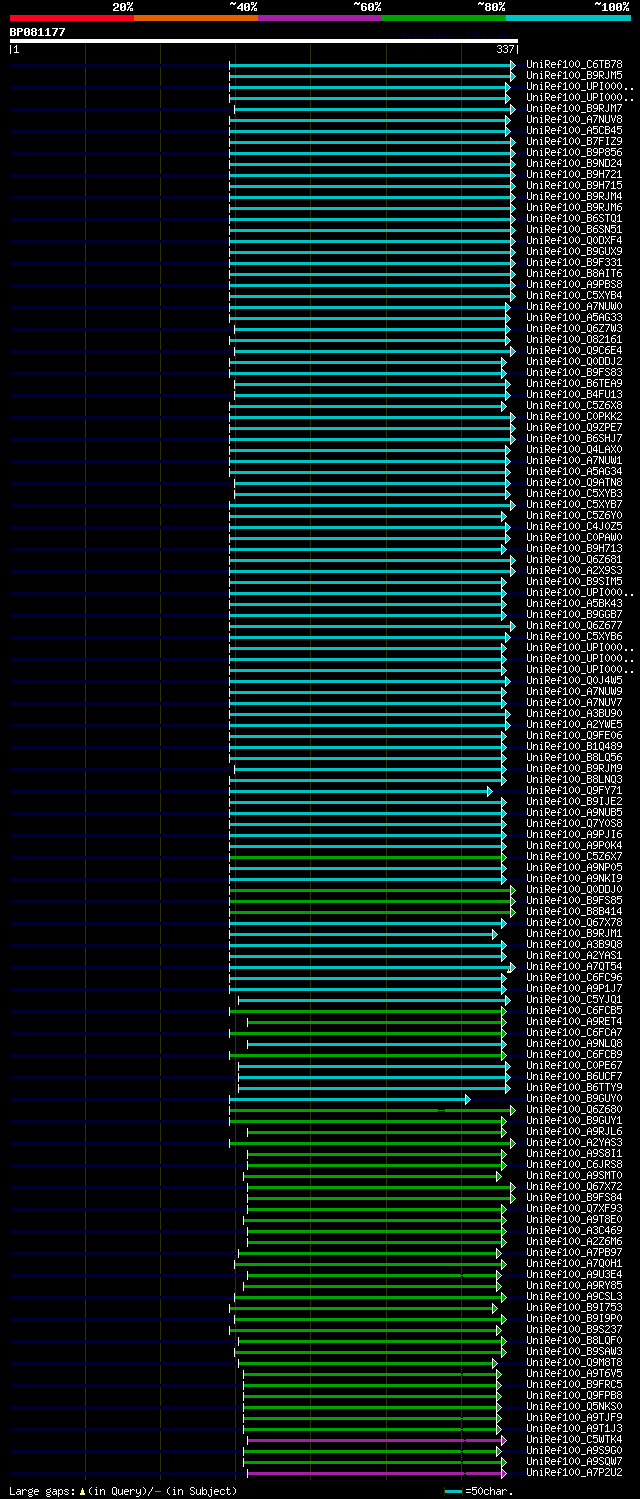The image size is (640, 1499).
Task: Select the UniRef100_Q6Z680 entry
Action: point(574,1109)
